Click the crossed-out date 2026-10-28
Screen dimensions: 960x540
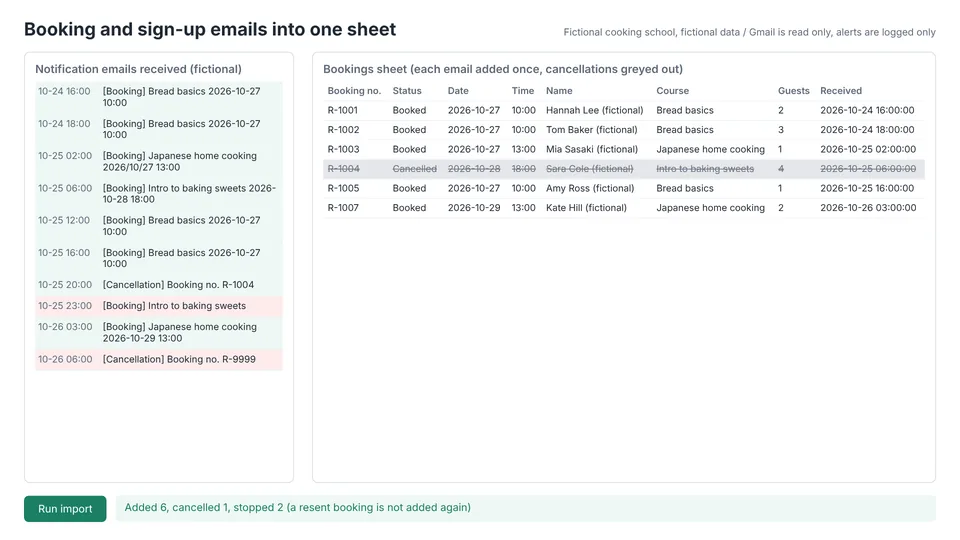coord(474,169)
